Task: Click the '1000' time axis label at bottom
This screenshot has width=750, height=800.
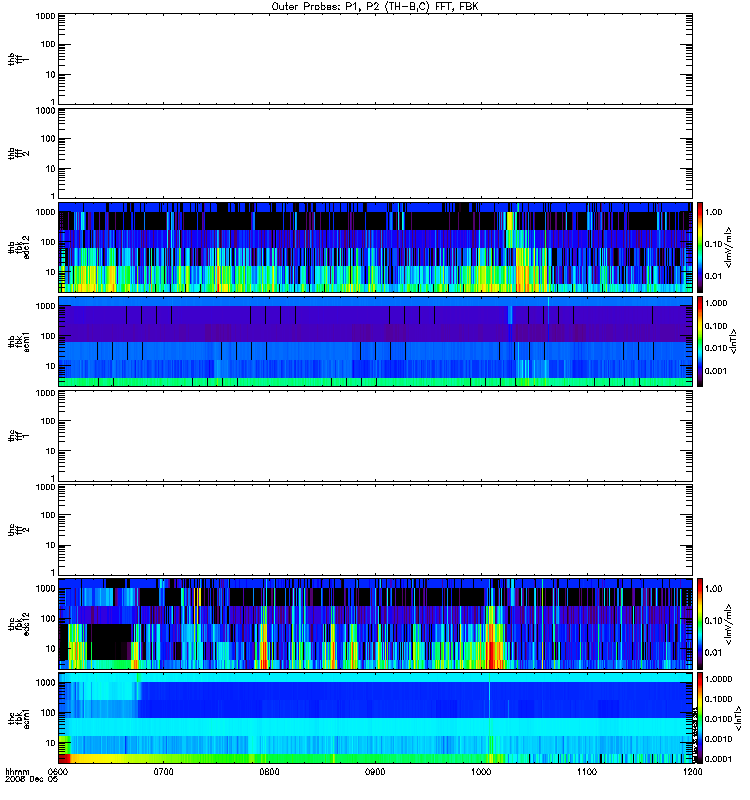Action: (481, 771)
